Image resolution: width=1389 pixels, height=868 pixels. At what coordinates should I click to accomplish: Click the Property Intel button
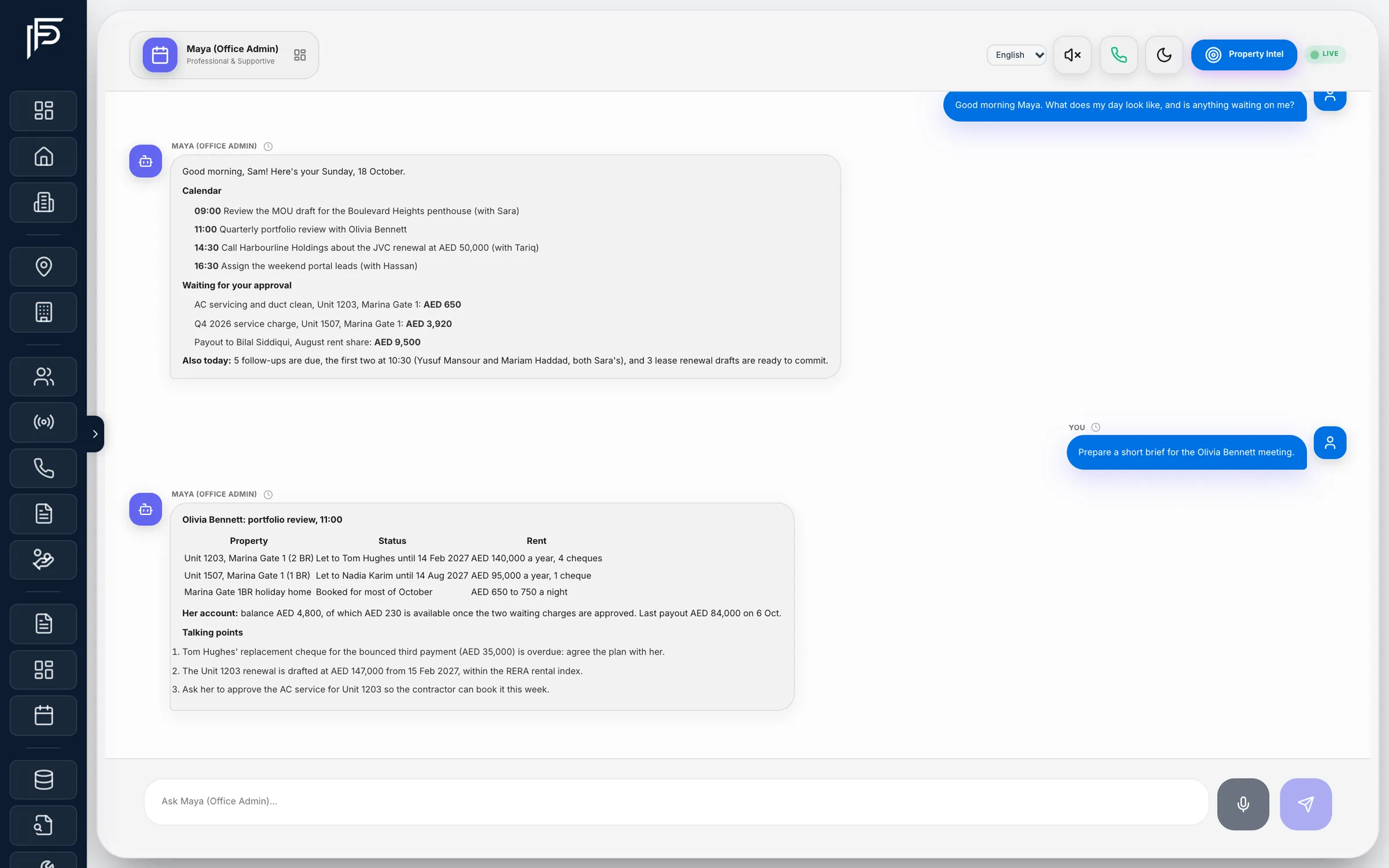[x=1244, y=55]
